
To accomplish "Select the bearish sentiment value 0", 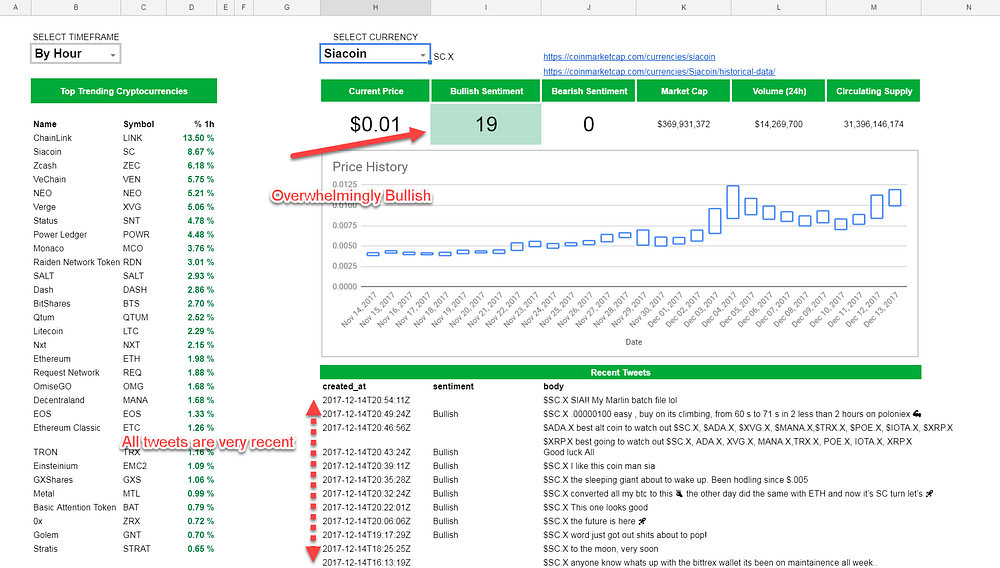I will tap(589, 124).
